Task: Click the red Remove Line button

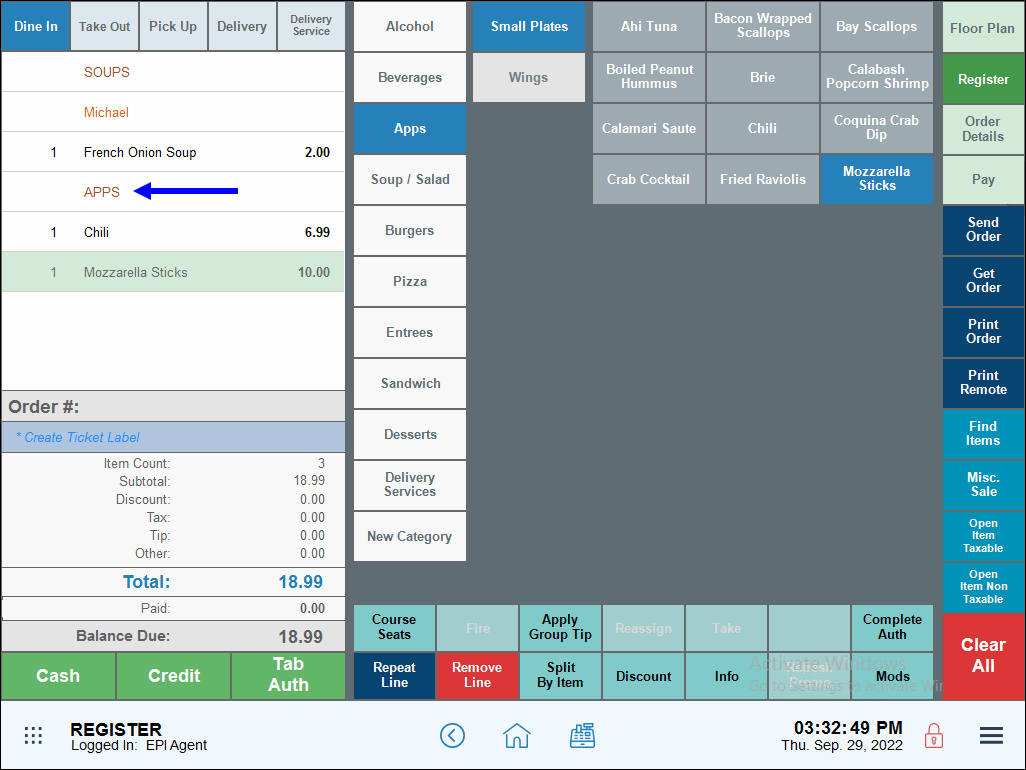Action: [x=477, y=675]
